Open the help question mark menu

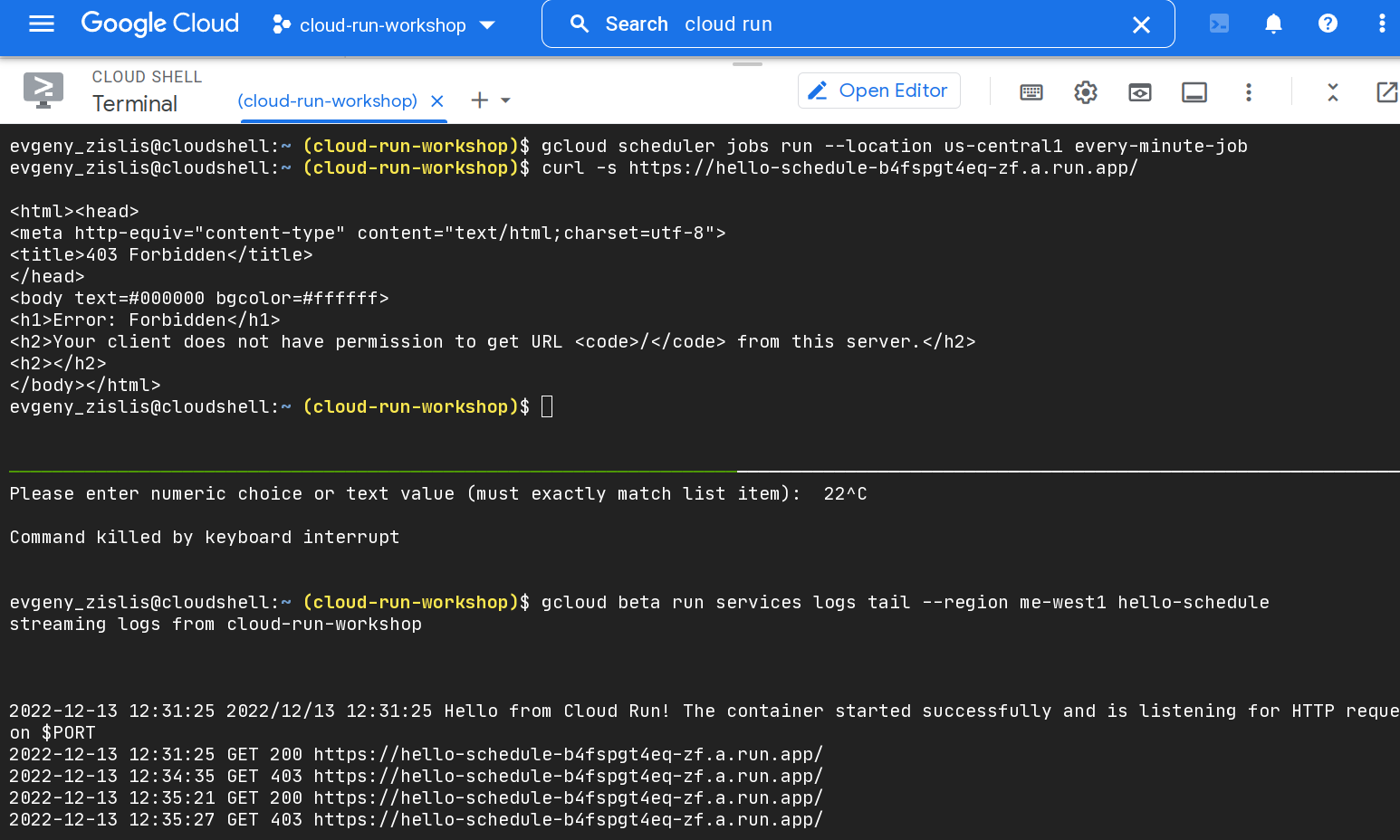coord(1328,24)
